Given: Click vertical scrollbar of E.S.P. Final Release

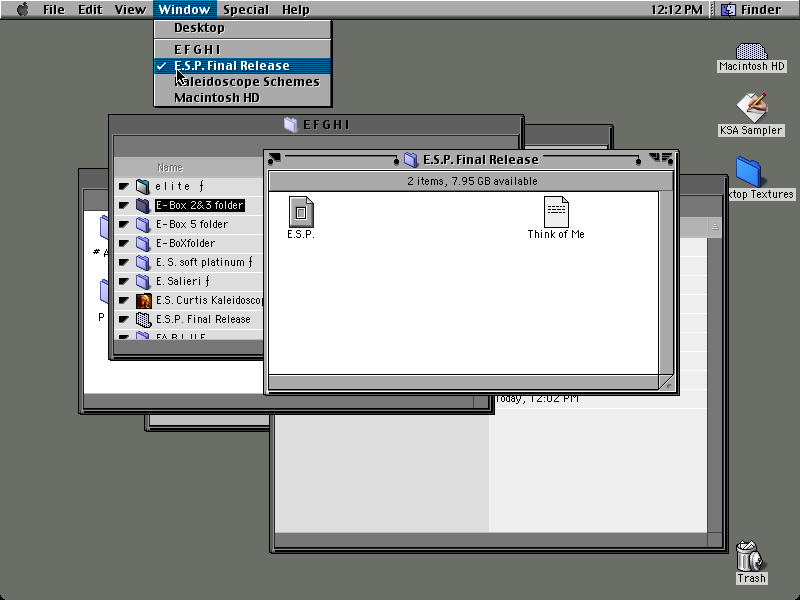Looking at the screenshot, I should coord(666,283).
